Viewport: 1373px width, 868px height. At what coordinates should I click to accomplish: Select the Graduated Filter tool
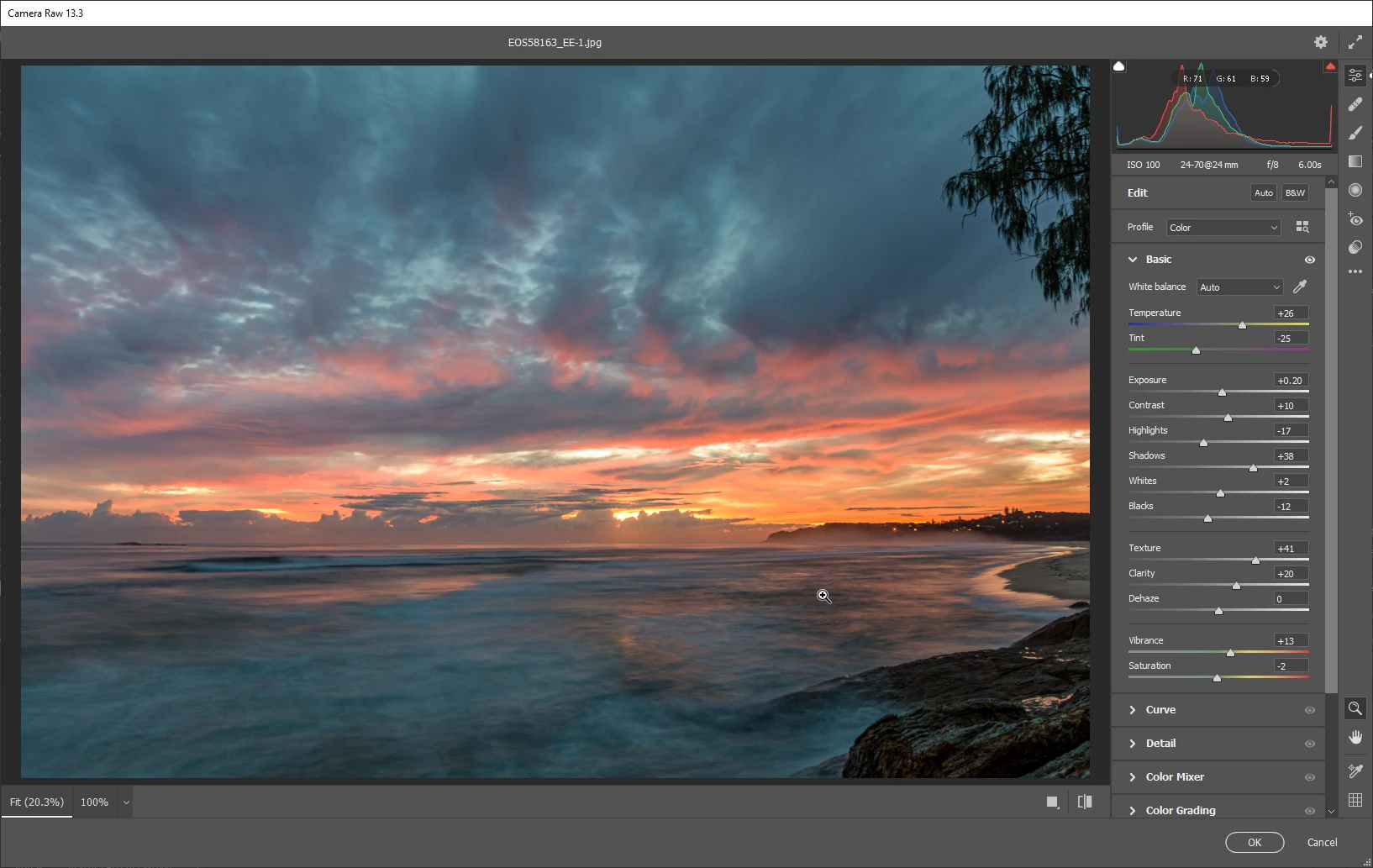(1355, 161)
